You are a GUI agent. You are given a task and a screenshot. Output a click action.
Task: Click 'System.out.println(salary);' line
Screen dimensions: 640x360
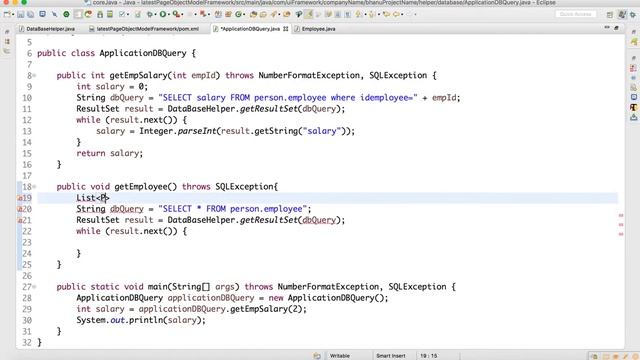[x=141, y=320]
